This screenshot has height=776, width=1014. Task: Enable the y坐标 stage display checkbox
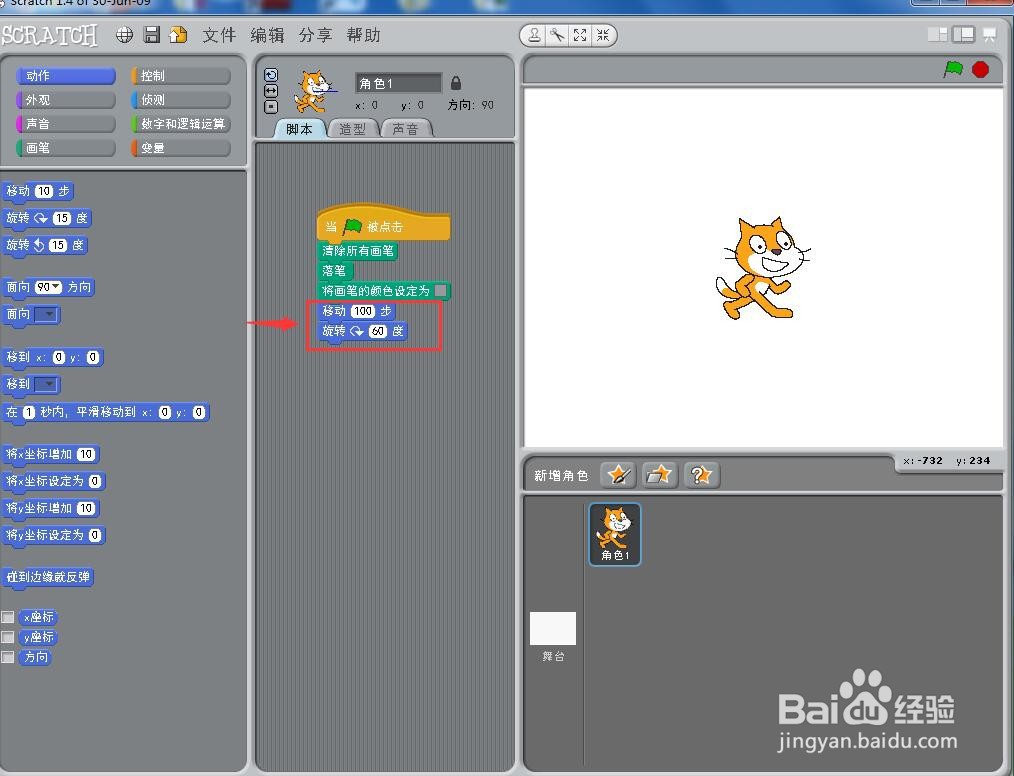click(x=8, y=637)
